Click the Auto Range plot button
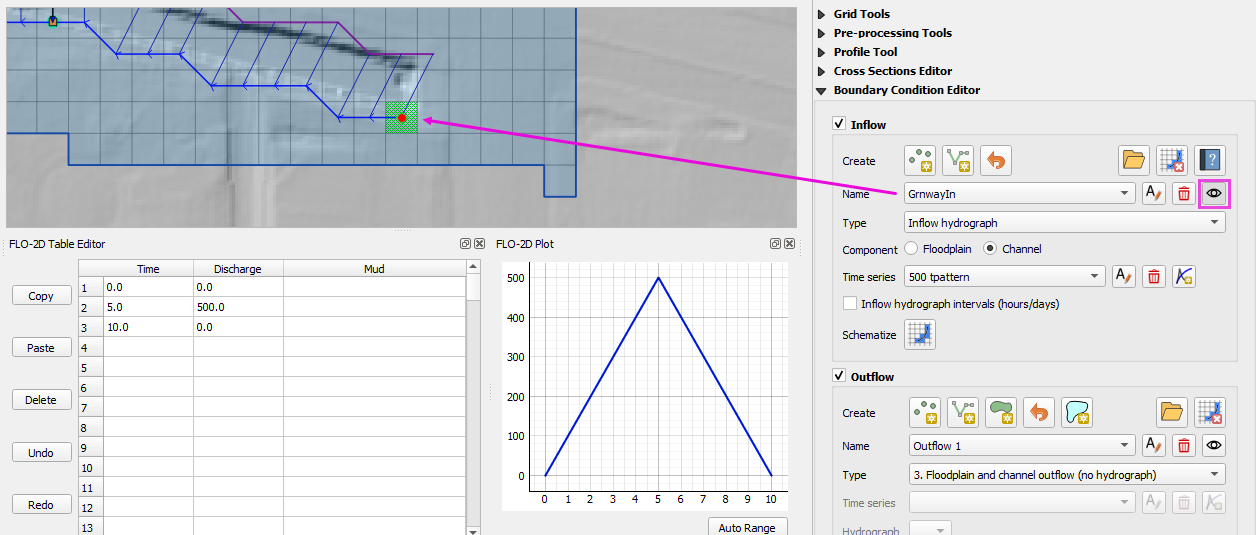 point(747,527)
